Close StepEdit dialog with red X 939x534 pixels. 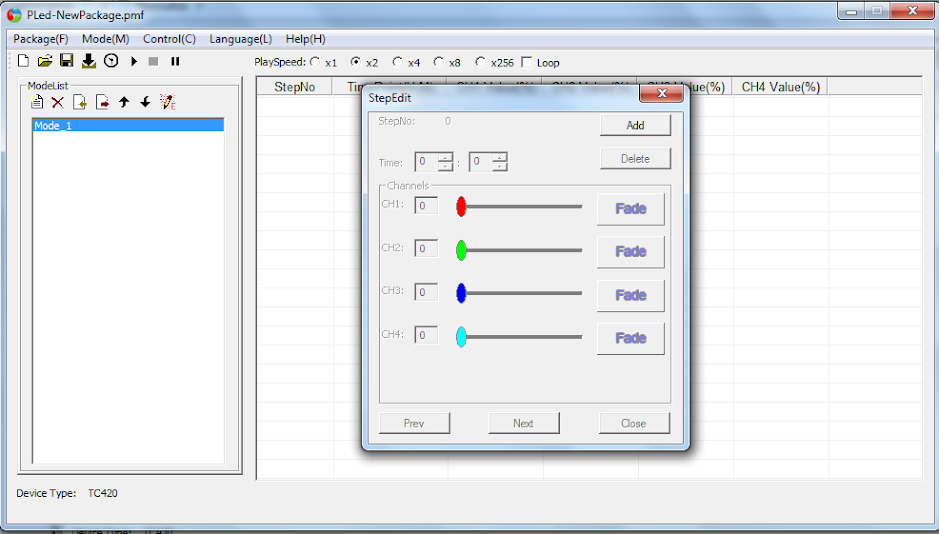click(x=662, y=93)
